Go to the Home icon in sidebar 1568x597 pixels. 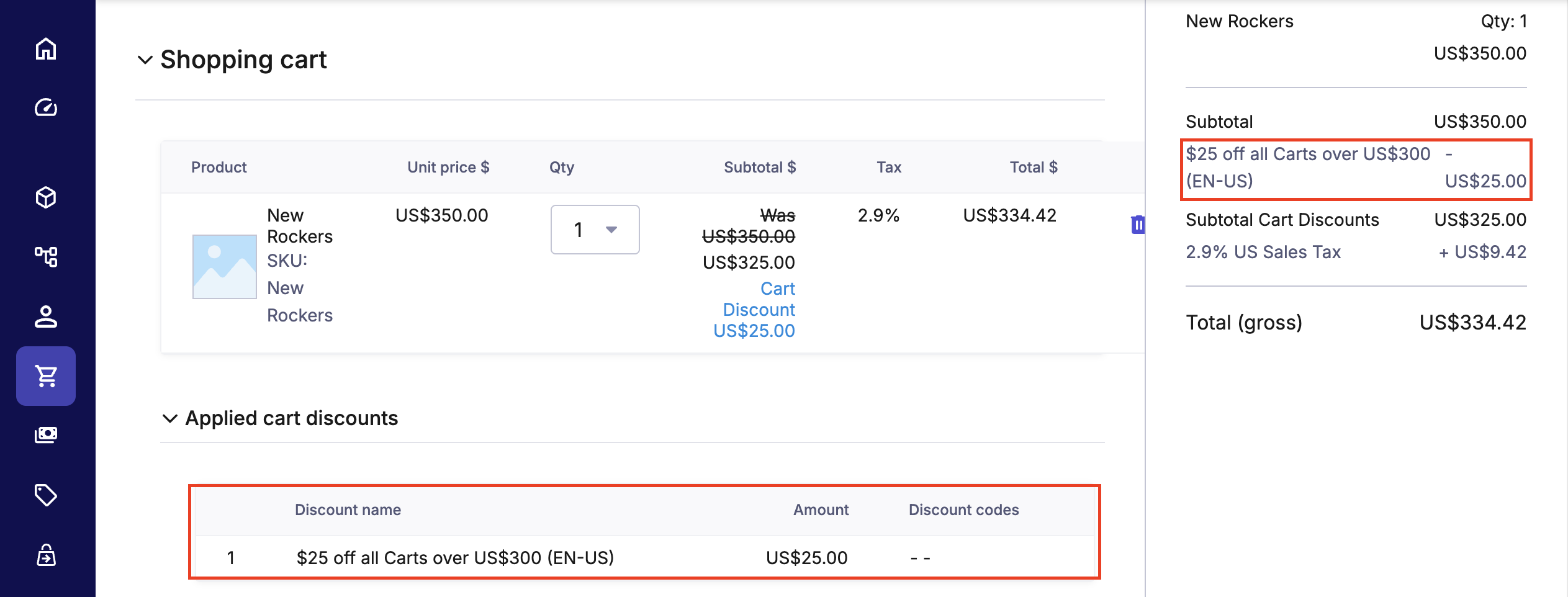(46, 49)
